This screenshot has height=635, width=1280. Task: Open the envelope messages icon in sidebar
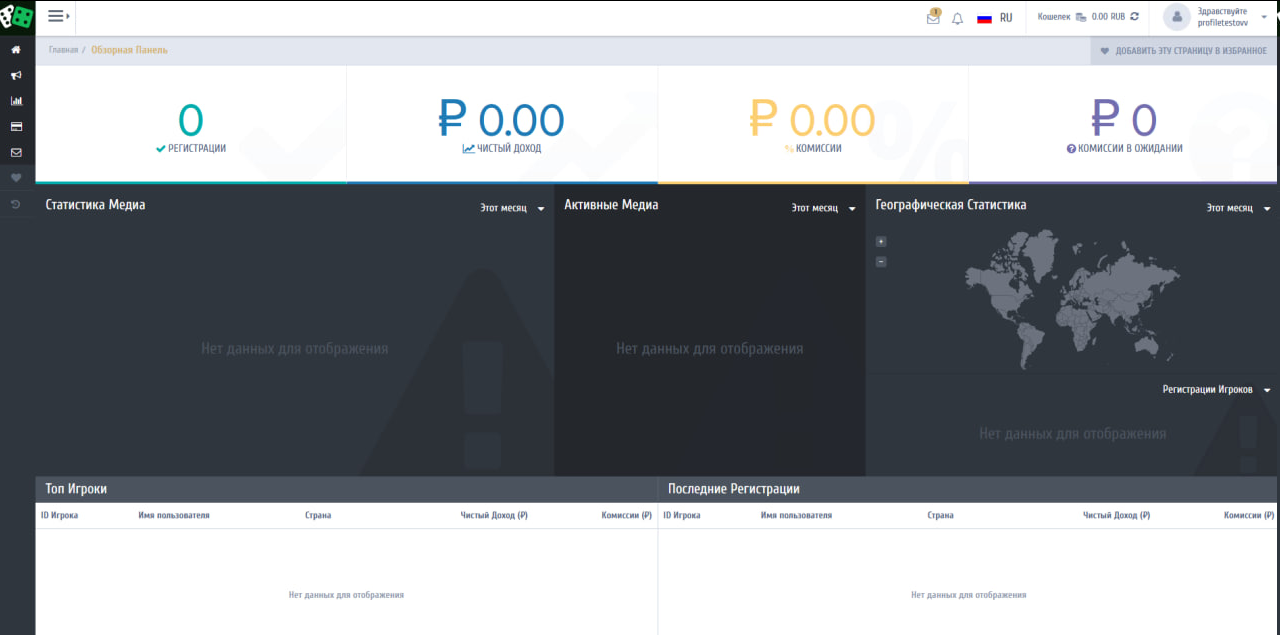(16, 153)
